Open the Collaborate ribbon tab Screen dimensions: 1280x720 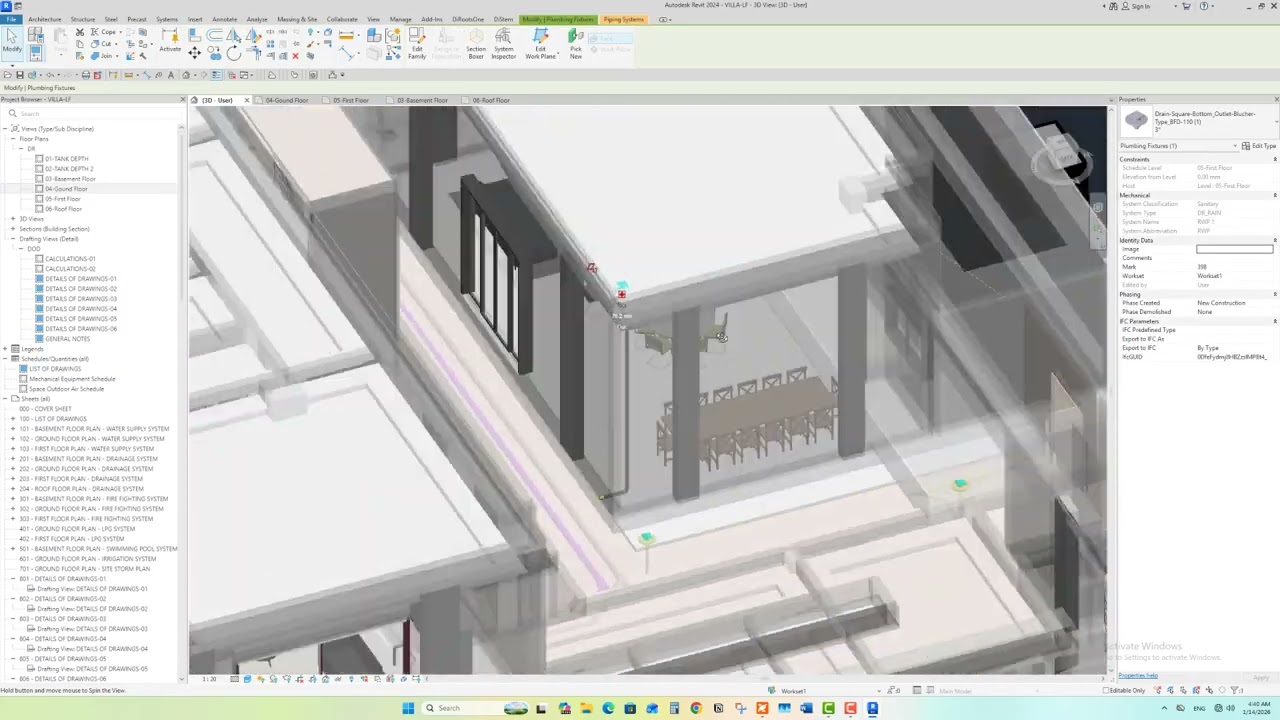coord(342,19)
